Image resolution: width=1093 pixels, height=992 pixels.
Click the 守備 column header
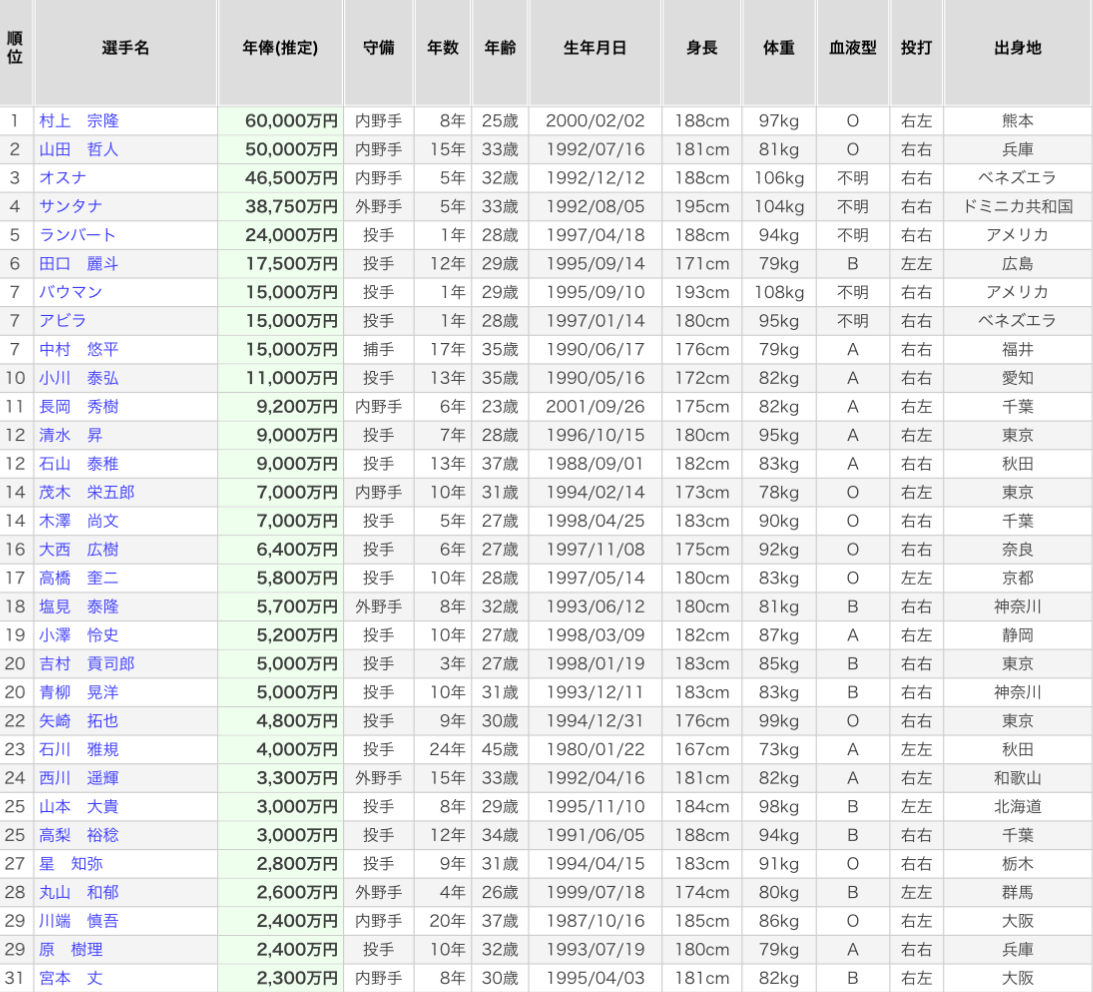378,48
